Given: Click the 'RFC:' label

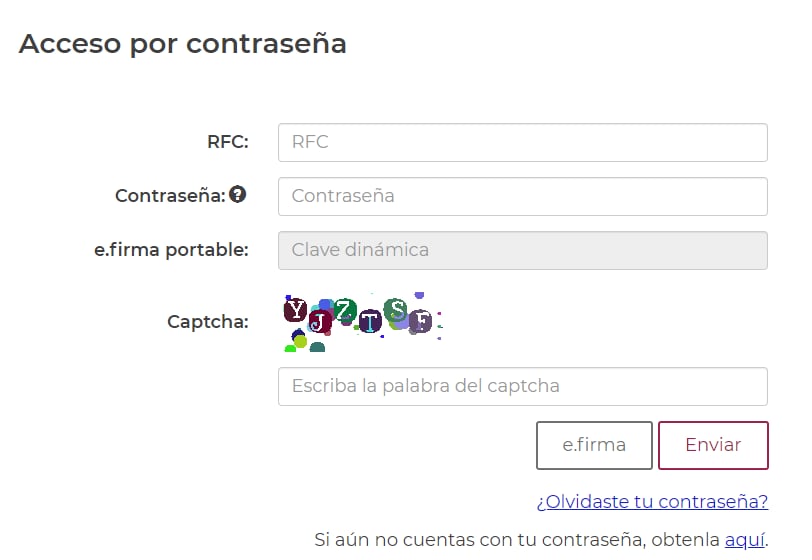Looking at the screenshot, I should coord(227,142).
